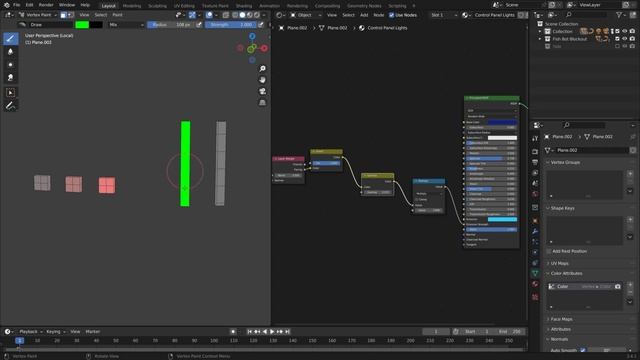Open the Object properties orange square tab
Screen dimensions: 640x360
pyautogui.click(x=535, y=221)
